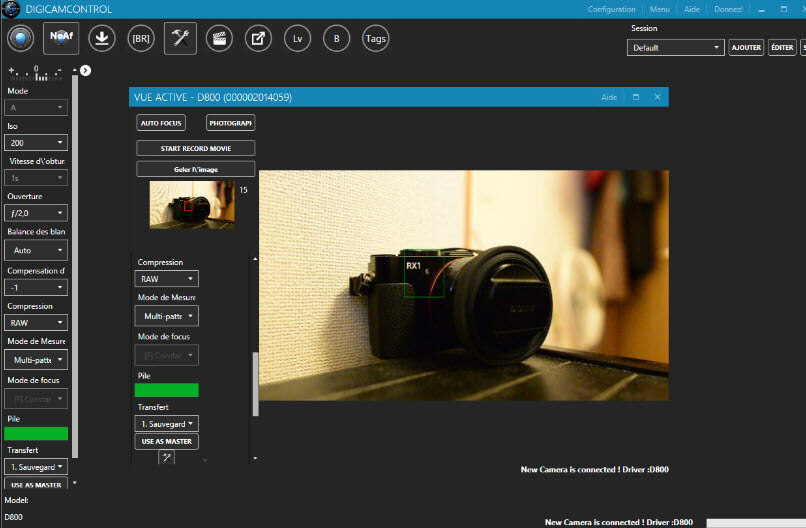Viewport: 806px width, 528px height.
Task: Click the small tools icon under USE AS MASTER
Action: (167, 457)
